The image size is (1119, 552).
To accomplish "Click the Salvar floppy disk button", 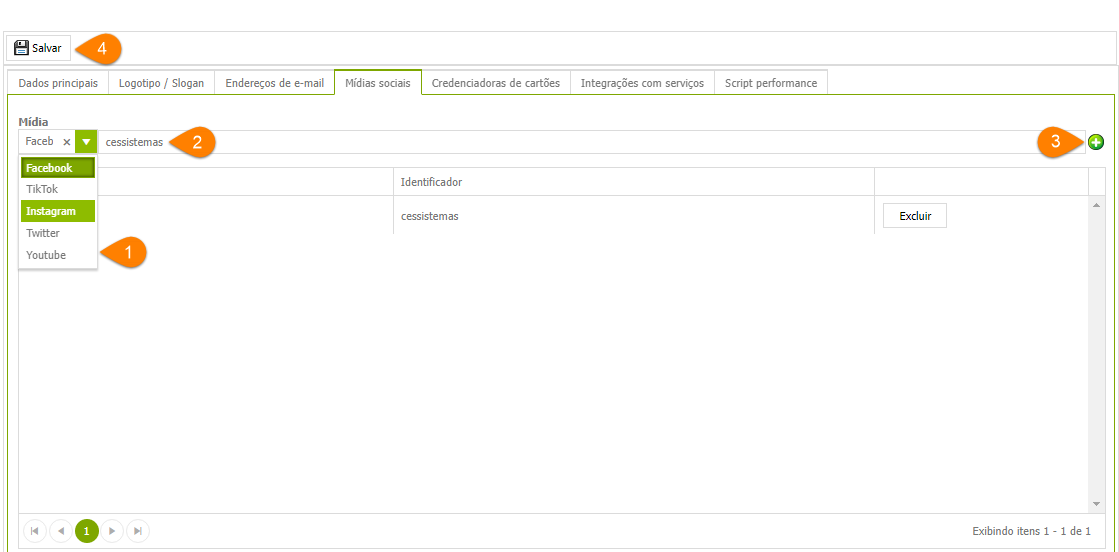I will tap(38, 48).
